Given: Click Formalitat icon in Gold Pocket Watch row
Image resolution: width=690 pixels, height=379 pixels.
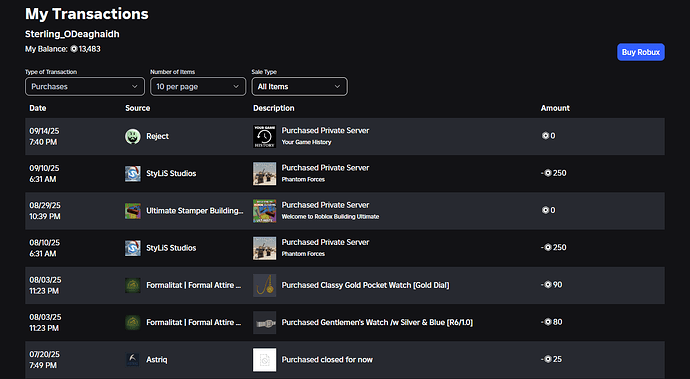Looking at the screenshot, I should coord(132,285).
